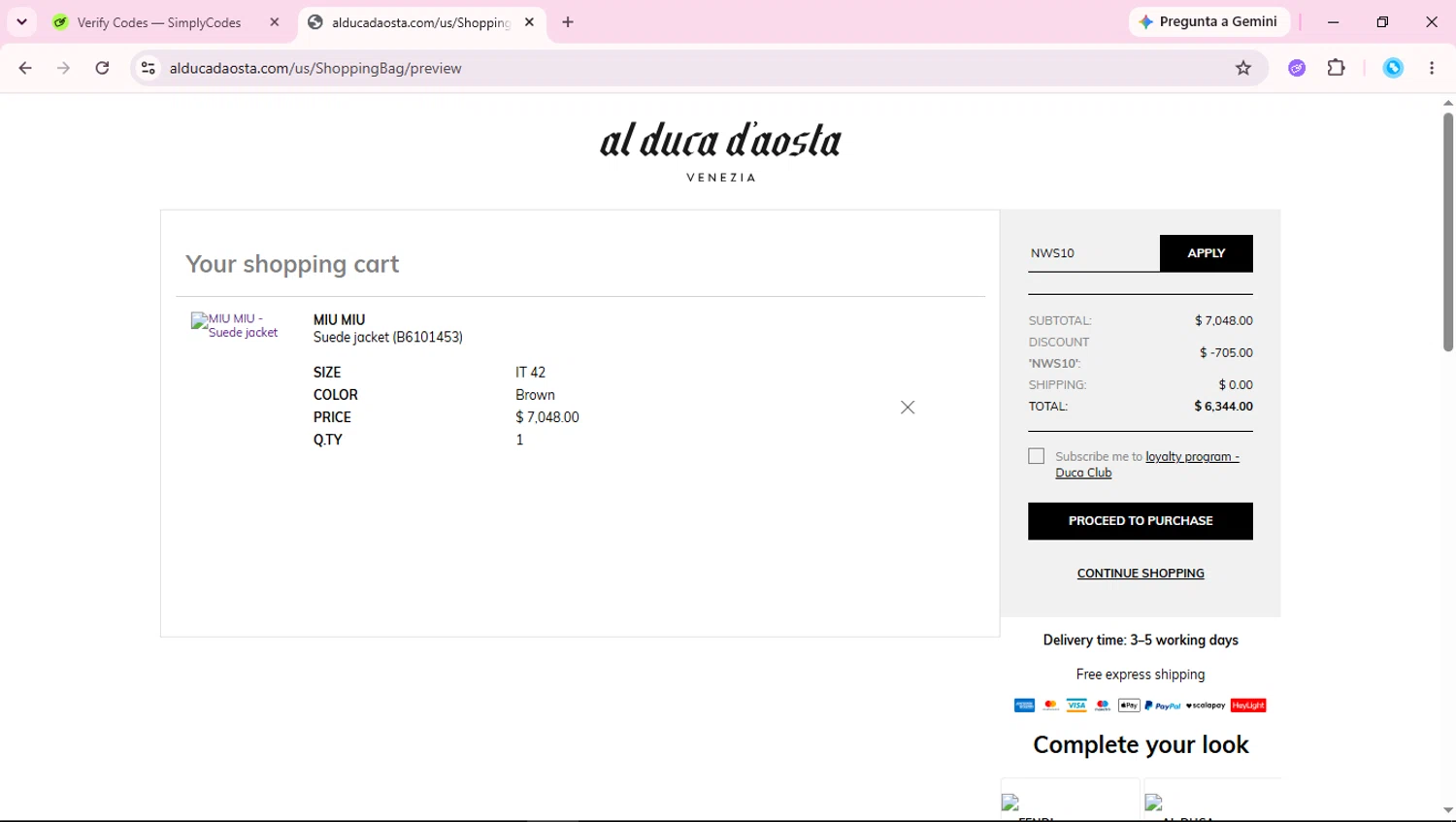Go back to the previous page

[x=25, y=68]
